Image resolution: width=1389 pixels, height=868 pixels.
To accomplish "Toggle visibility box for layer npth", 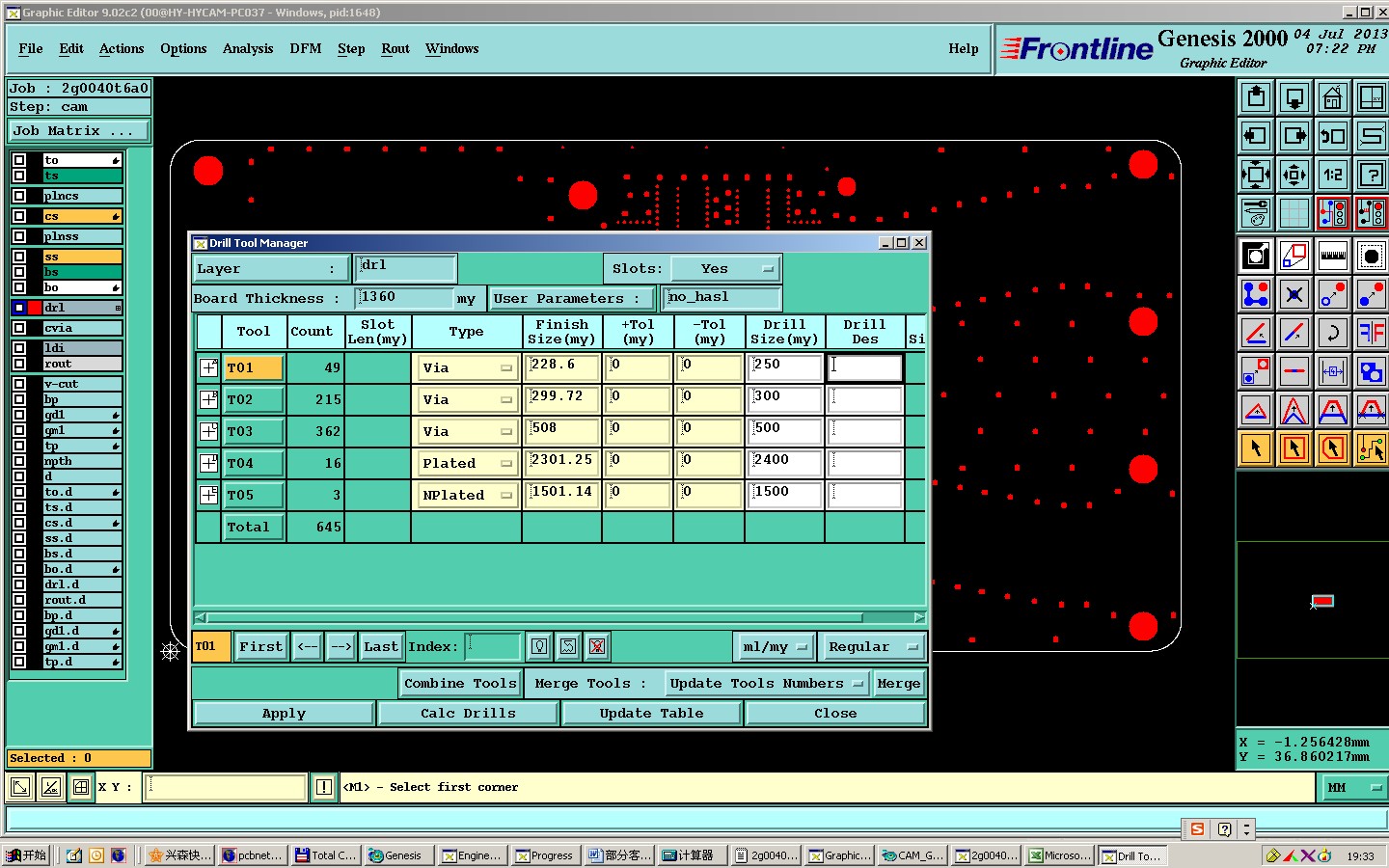I will (19, 461).
